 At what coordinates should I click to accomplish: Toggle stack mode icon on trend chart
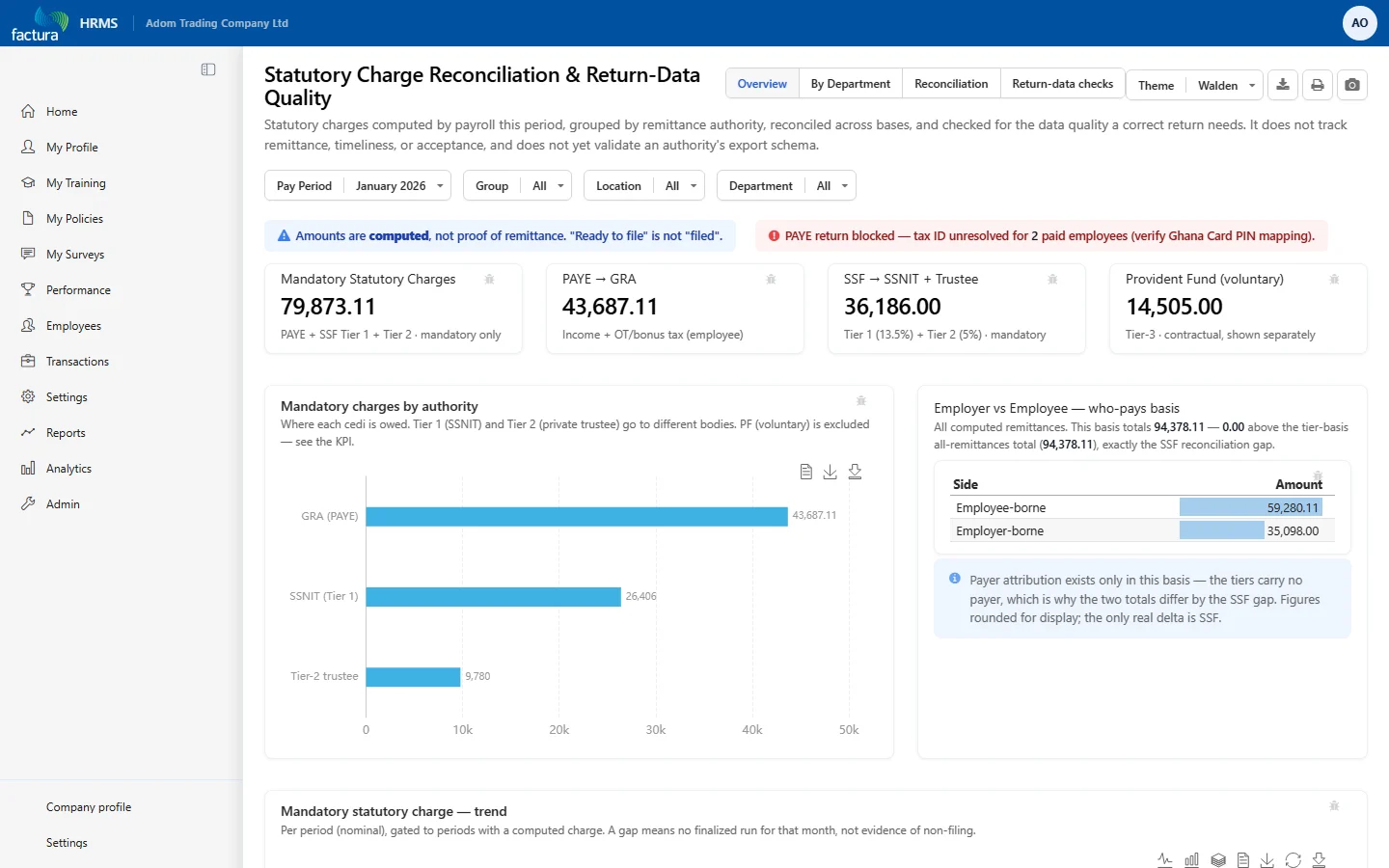pyautogui.click(x=1218, y=860)
